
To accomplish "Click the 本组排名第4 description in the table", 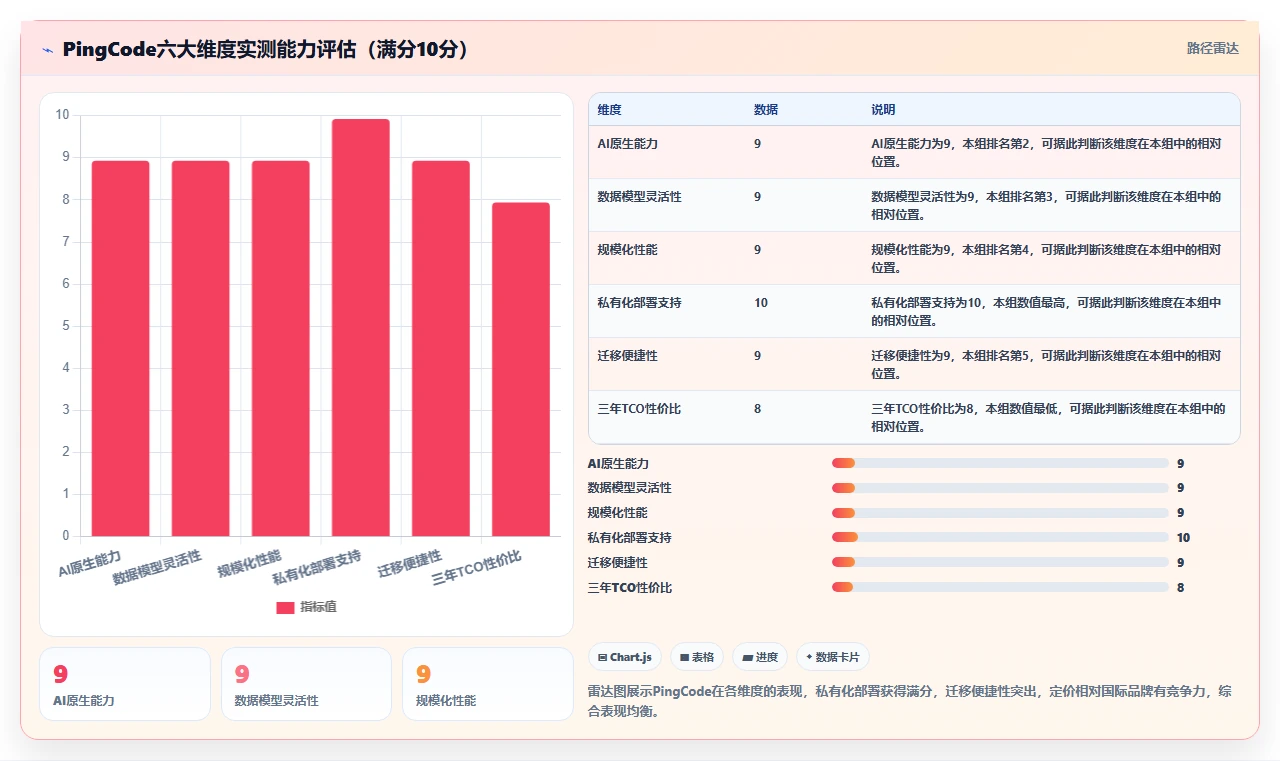I will coord(1046,258).
